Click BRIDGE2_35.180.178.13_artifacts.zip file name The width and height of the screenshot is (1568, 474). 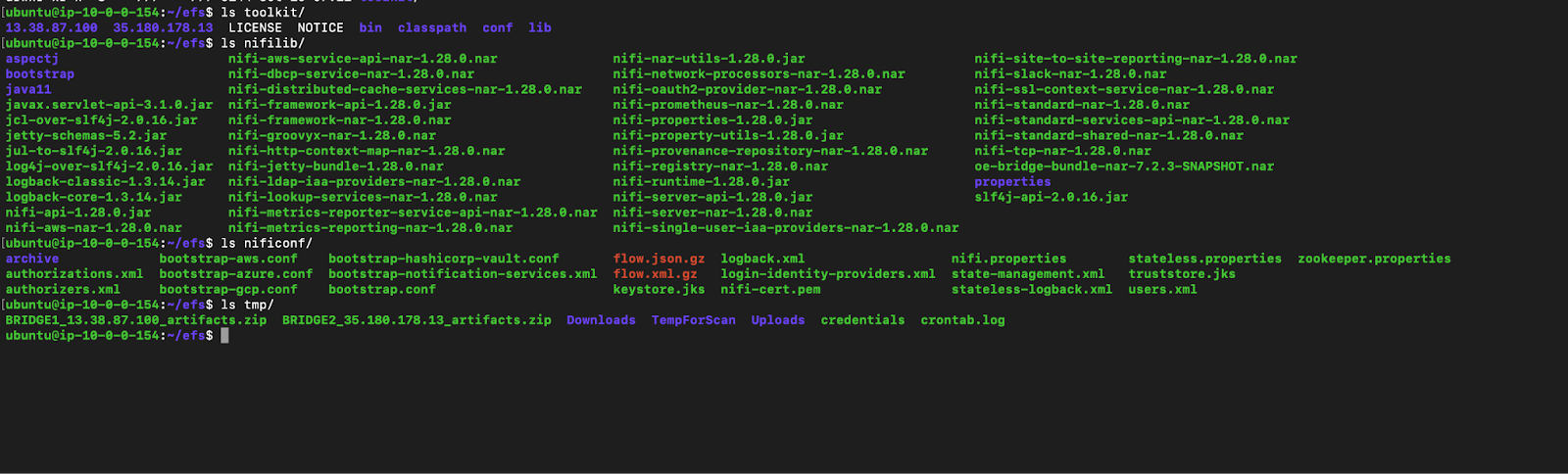coord(416,320)
